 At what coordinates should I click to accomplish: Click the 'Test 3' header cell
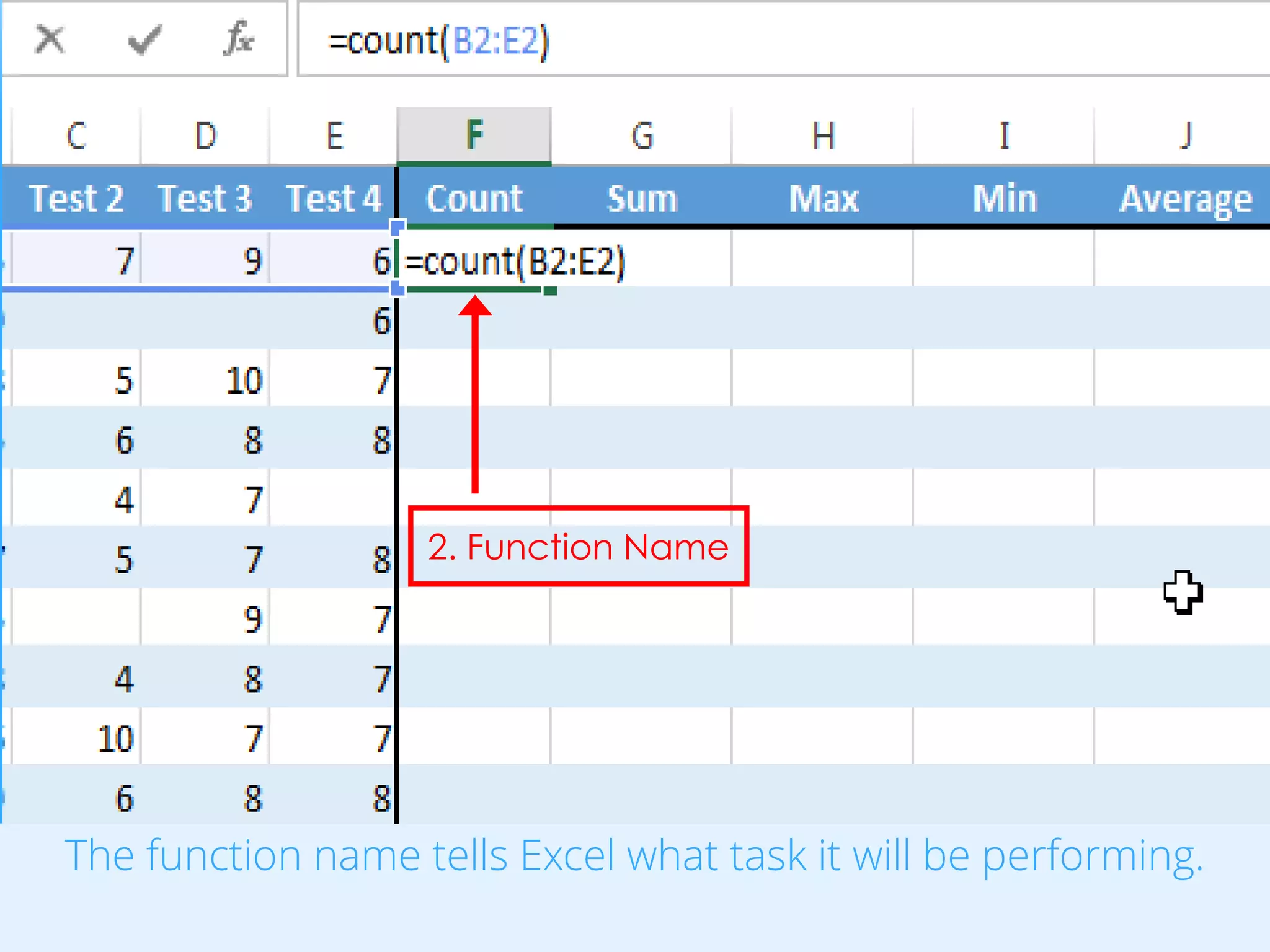205,198
